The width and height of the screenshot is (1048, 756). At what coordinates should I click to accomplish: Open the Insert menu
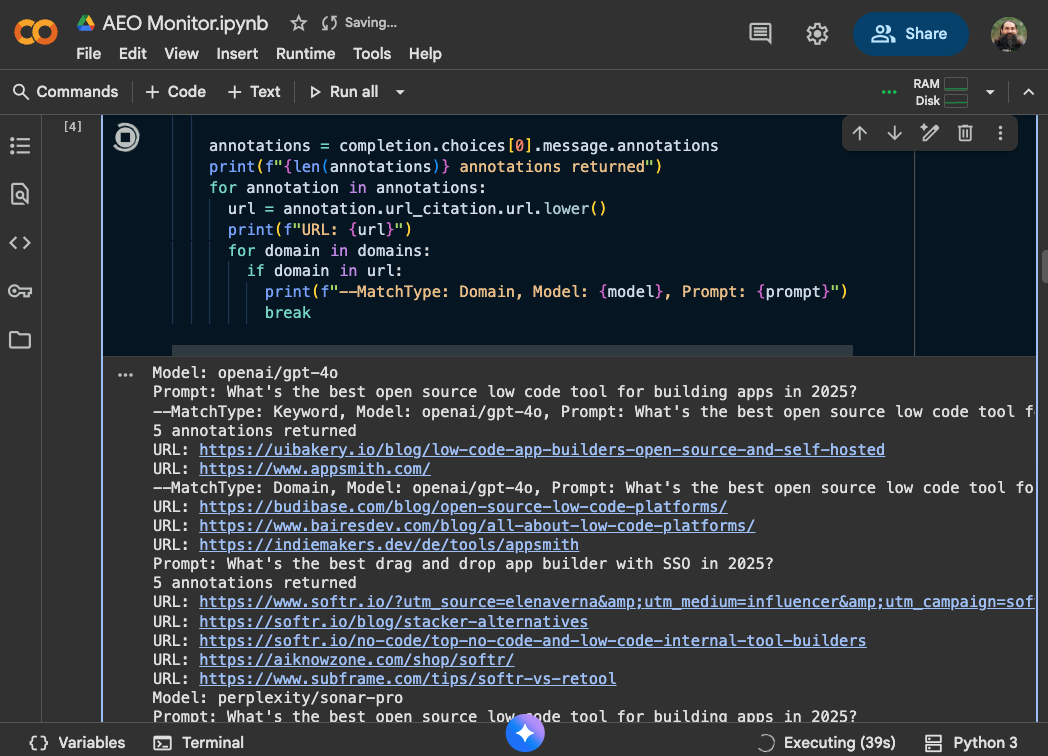pyautogui.click(x=237, y=54)
